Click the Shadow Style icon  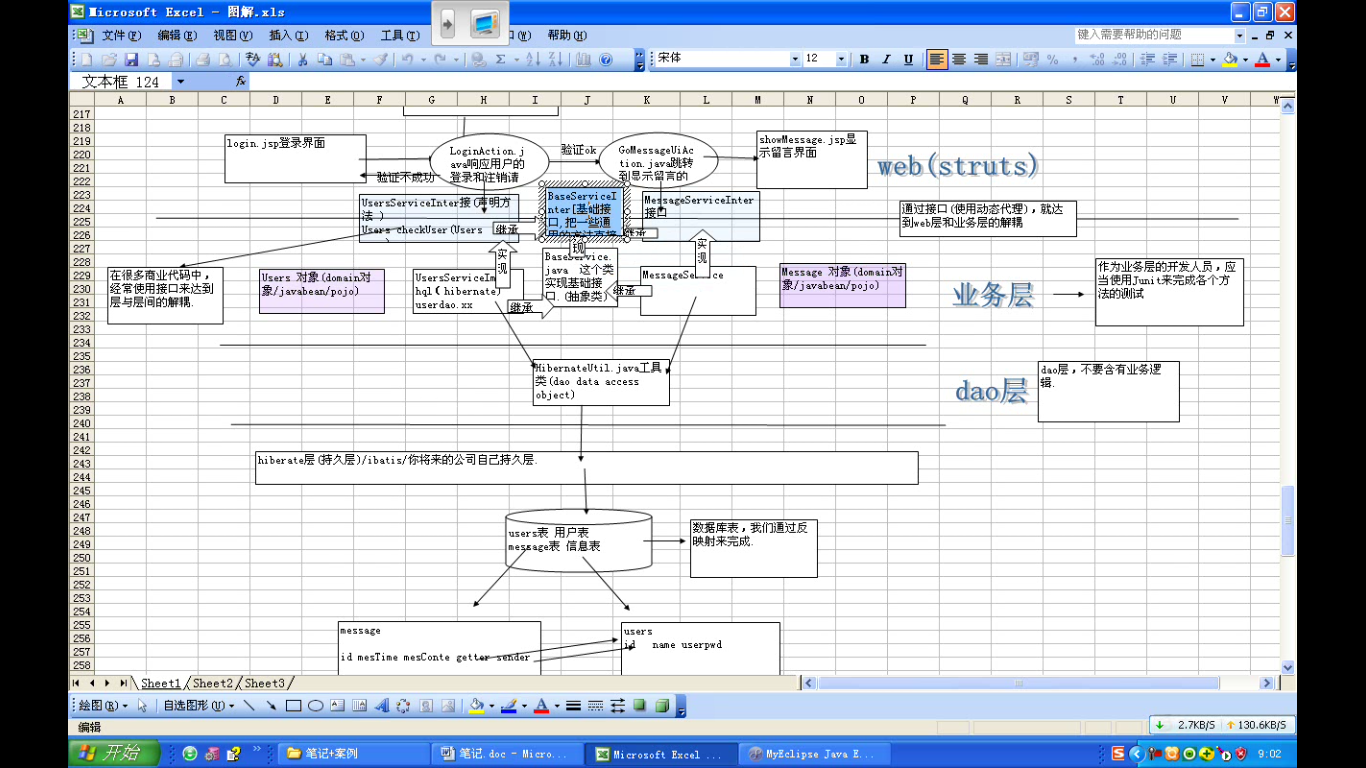(x=639, y=706)
